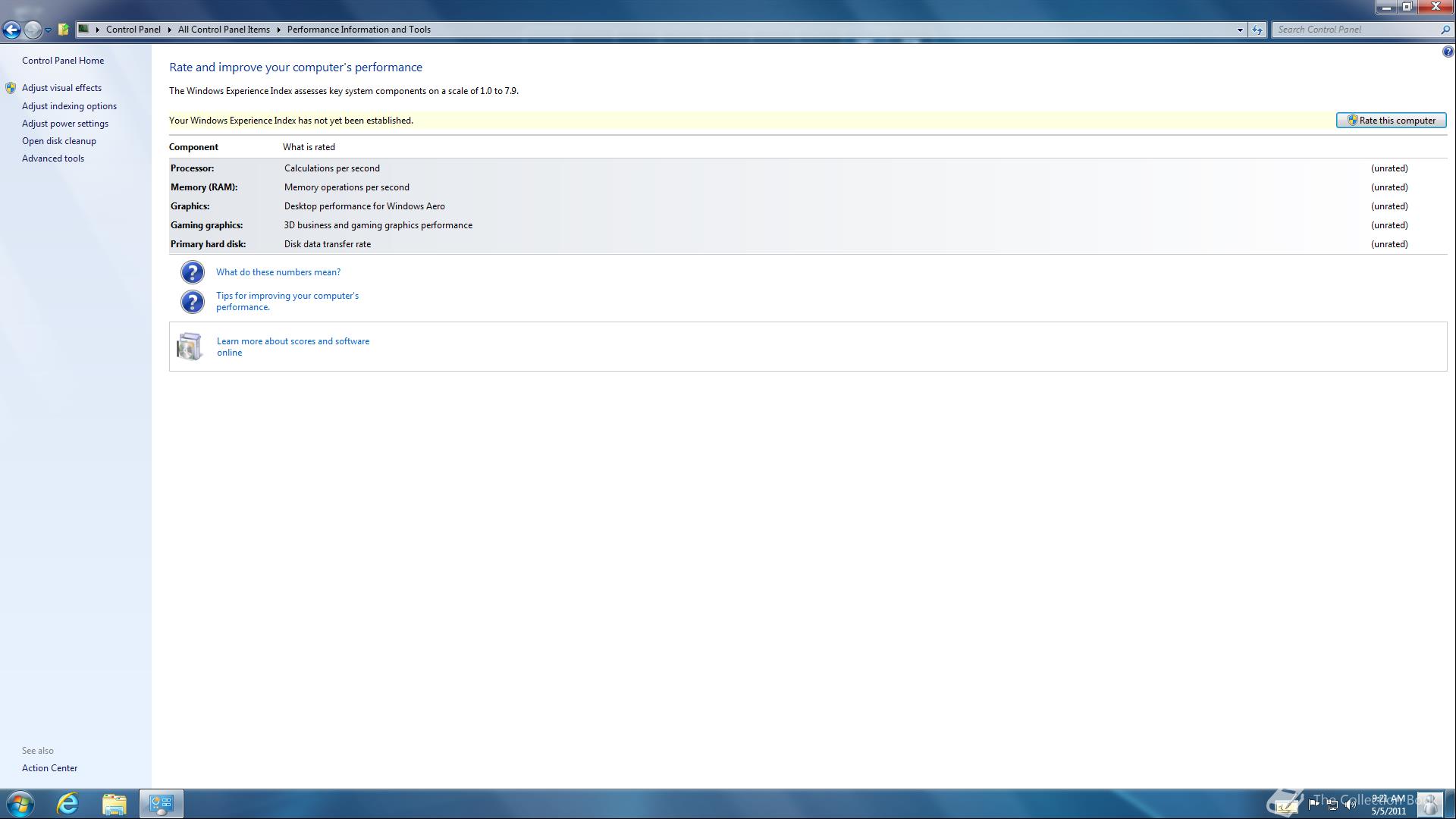Open Advanced tools
Image resolution: width=1456 pixels, height=819 pixels.
[53, 158]
